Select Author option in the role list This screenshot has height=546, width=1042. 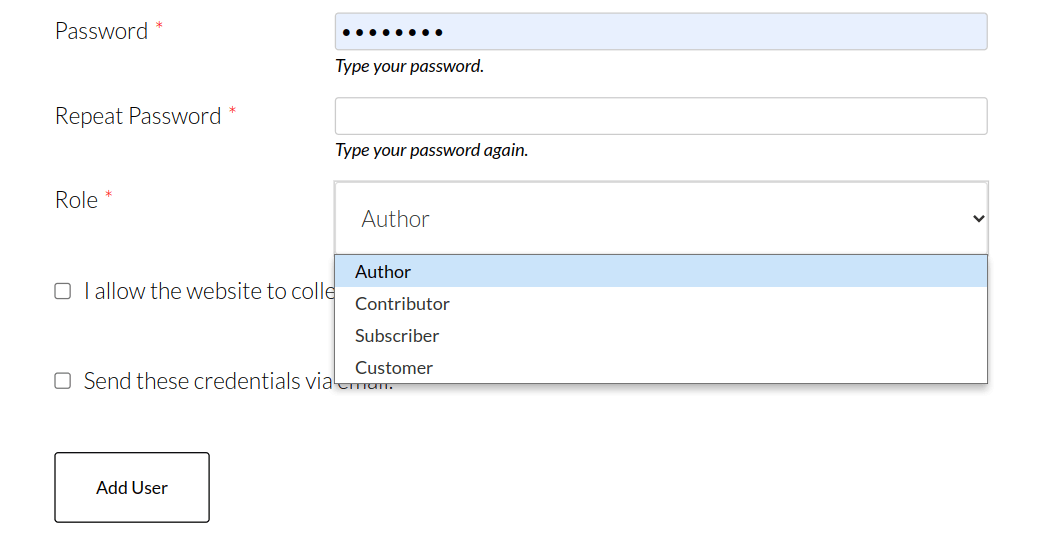click(x=661, y=272)
